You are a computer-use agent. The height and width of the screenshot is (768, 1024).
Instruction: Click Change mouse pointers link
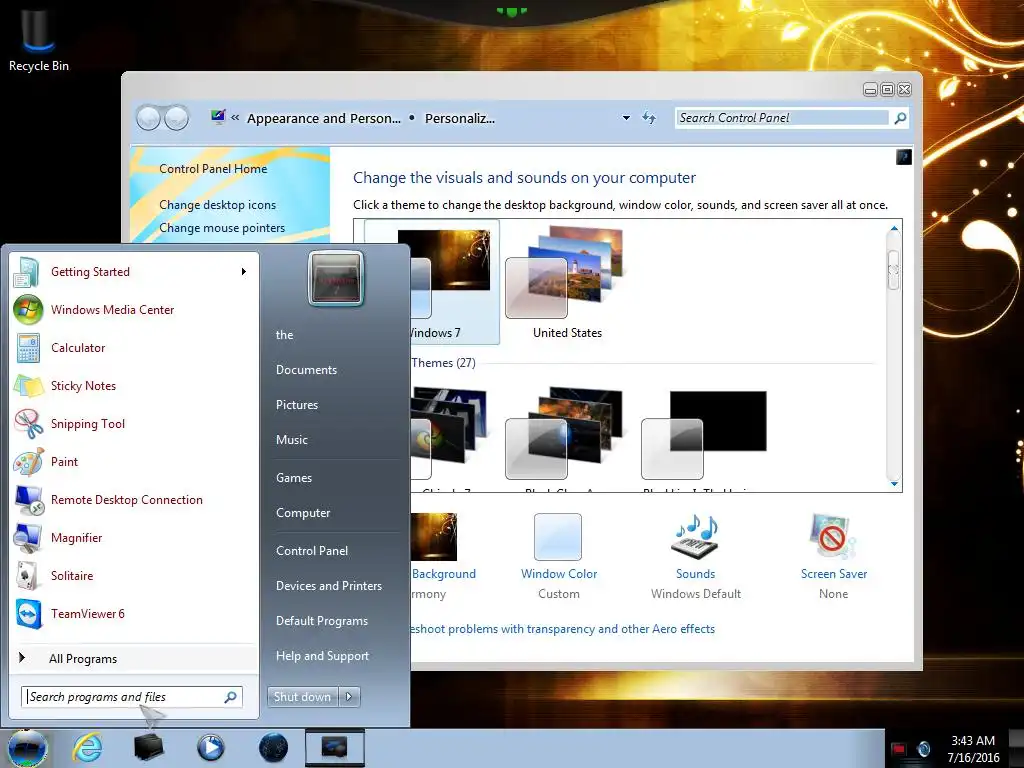[222, 228]
